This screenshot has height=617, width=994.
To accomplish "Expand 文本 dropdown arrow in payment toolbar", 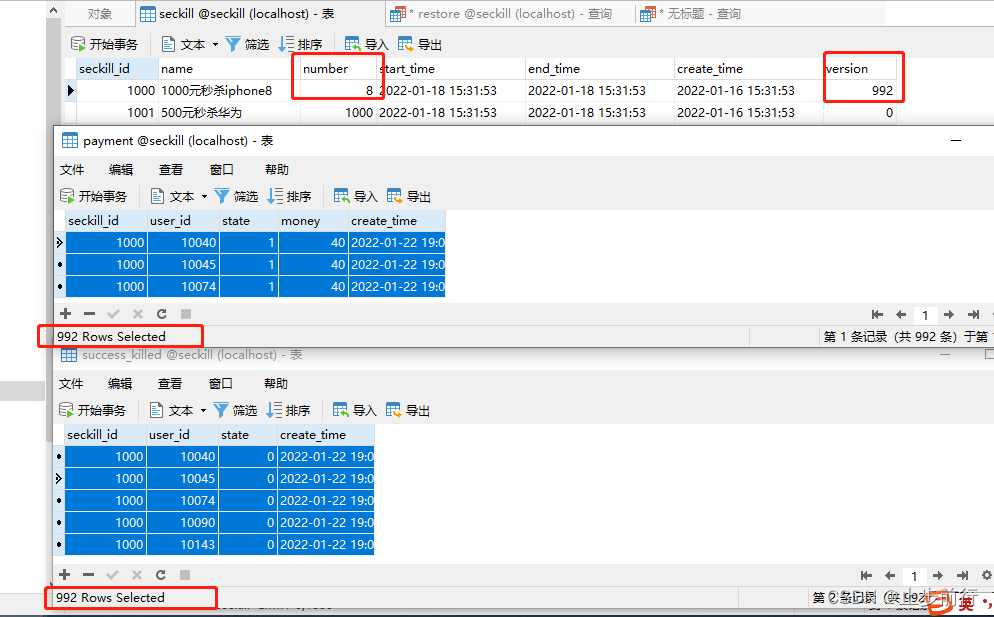I will click(x=204, y=197).
